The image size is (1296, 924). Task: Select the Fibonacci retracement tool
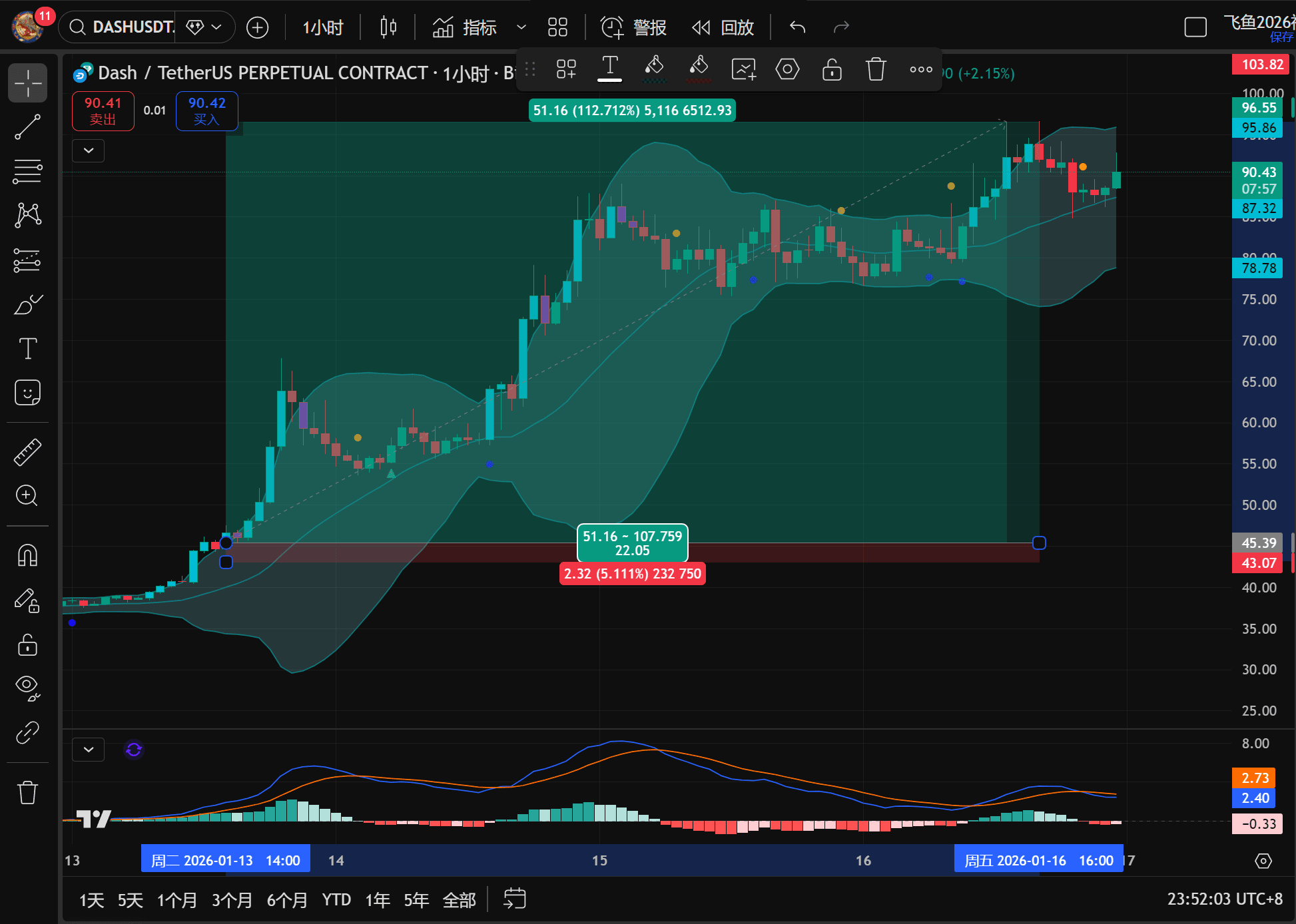pyautogui.click(x=28, y=171)
